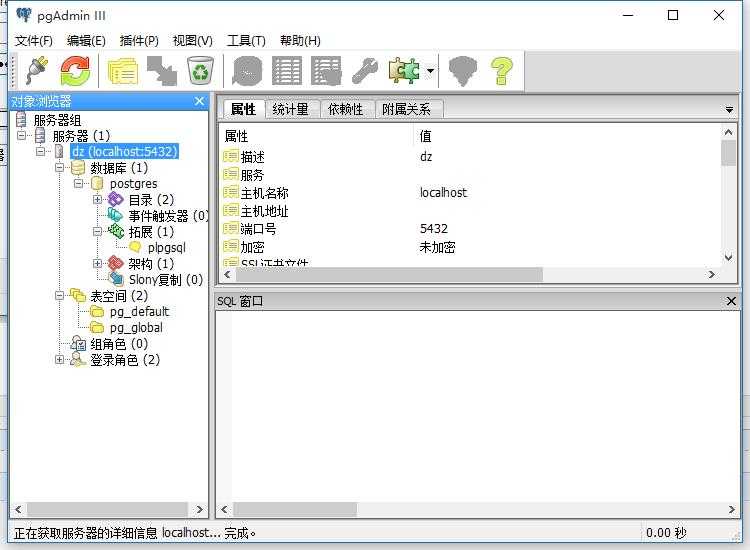
Task: Open the 编辑(E) menu
Action: pos(86,41)
